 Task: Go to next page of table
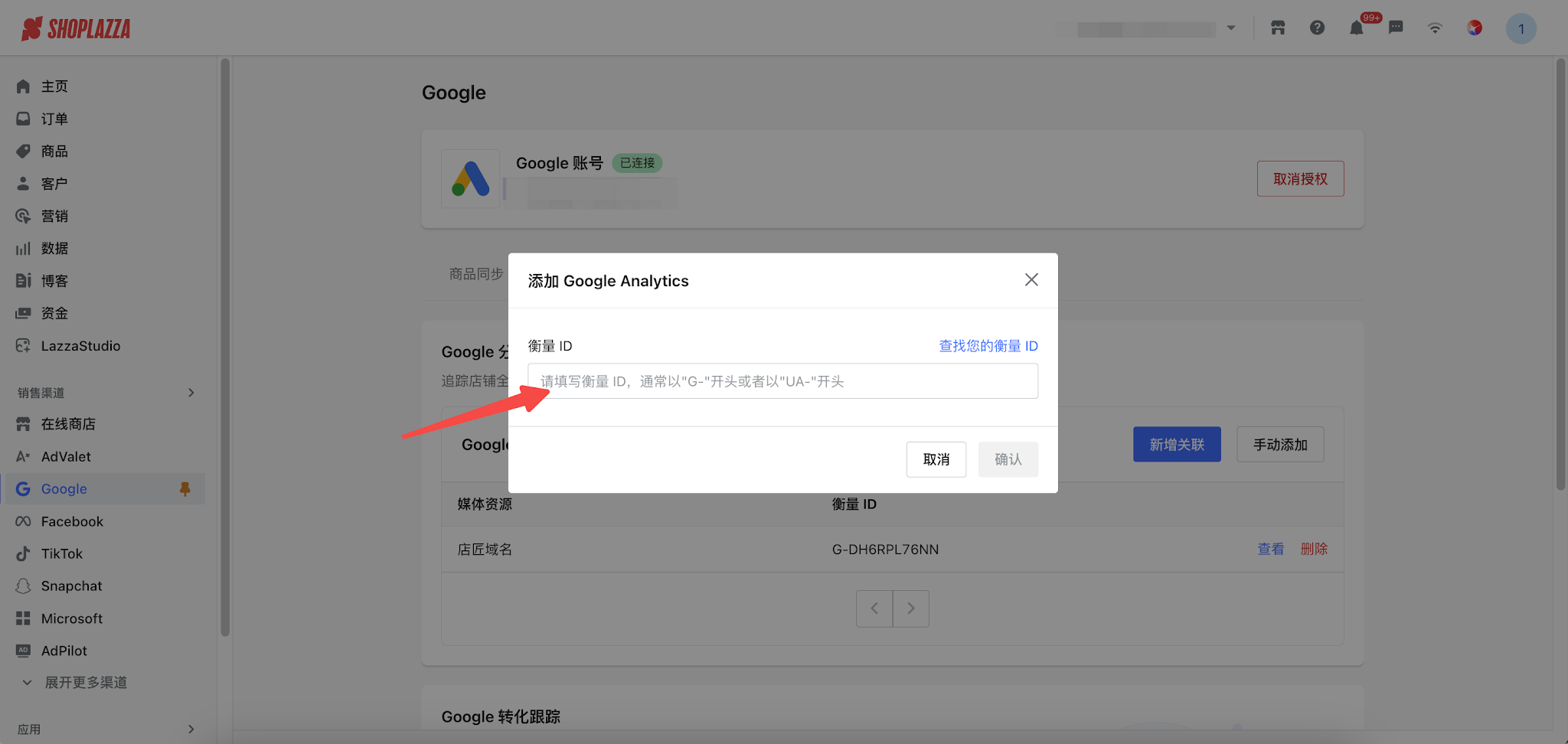click(x=911, y=609)
